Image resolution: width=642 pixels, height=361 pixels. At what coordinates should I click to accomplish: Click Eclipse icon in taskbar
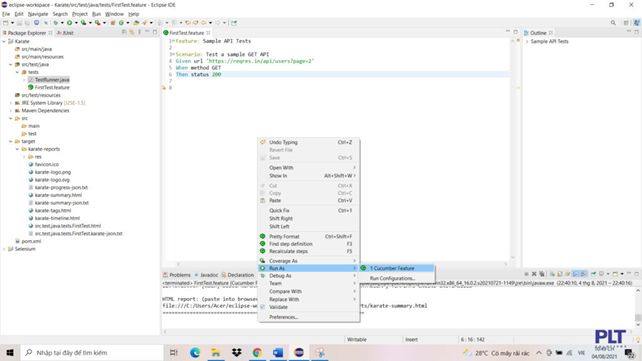[299, 352]
